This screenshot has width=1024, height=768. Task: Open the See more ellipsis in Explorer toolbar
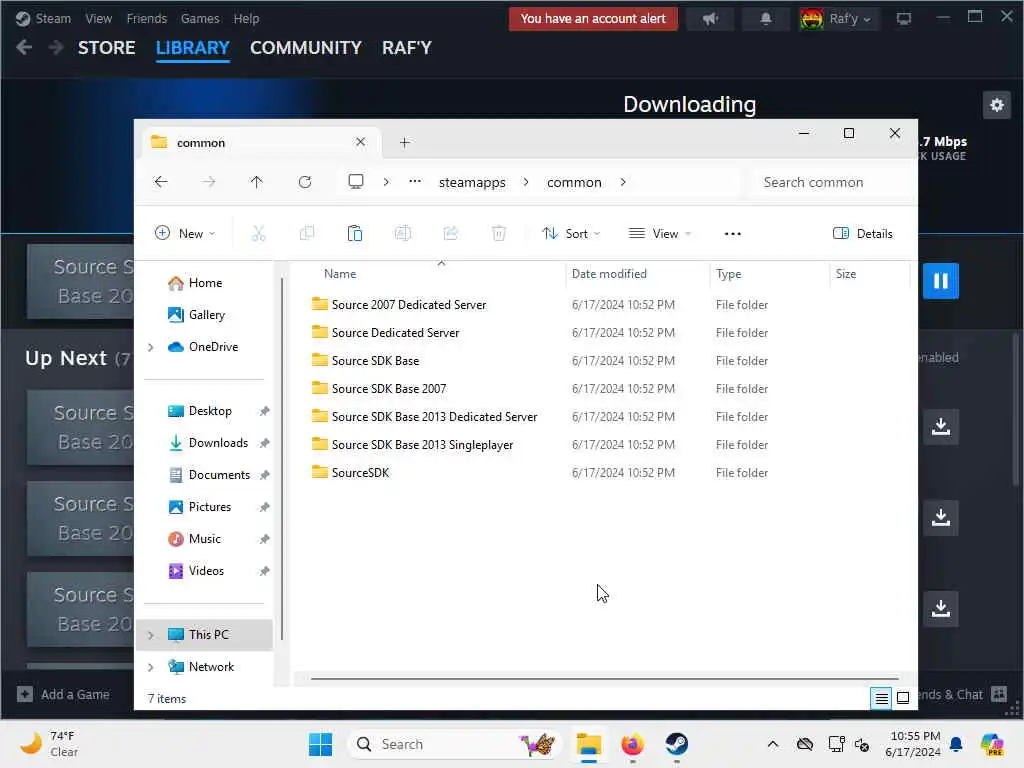point(733,234)
